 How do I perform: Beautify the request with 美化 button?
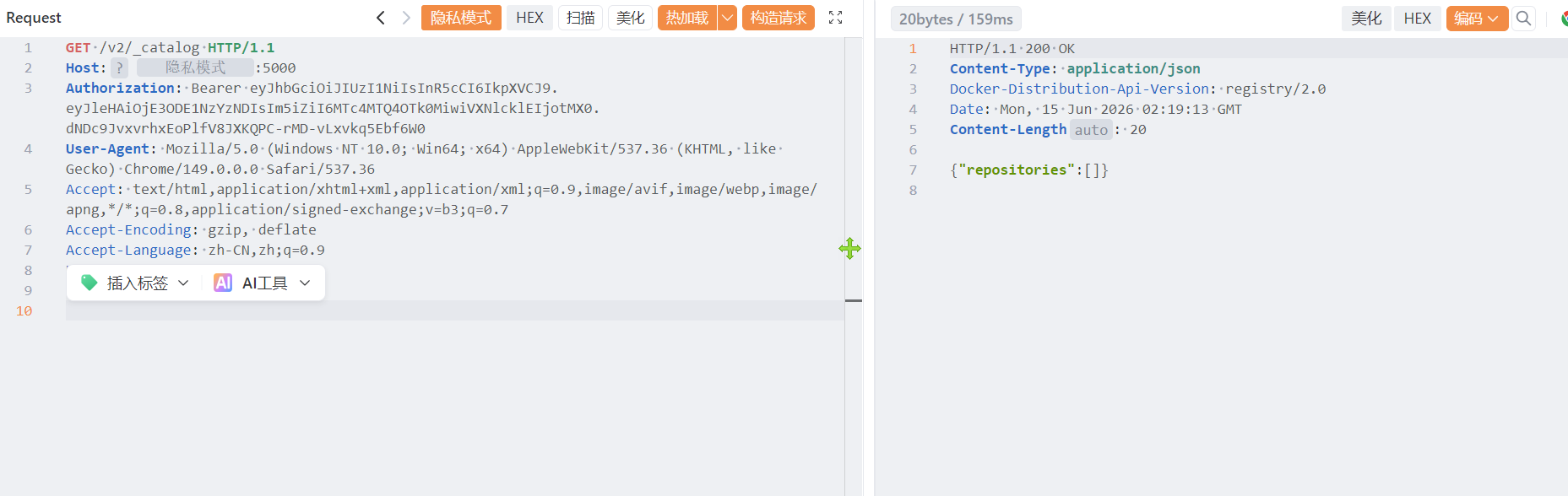click(x=631, y=18)
